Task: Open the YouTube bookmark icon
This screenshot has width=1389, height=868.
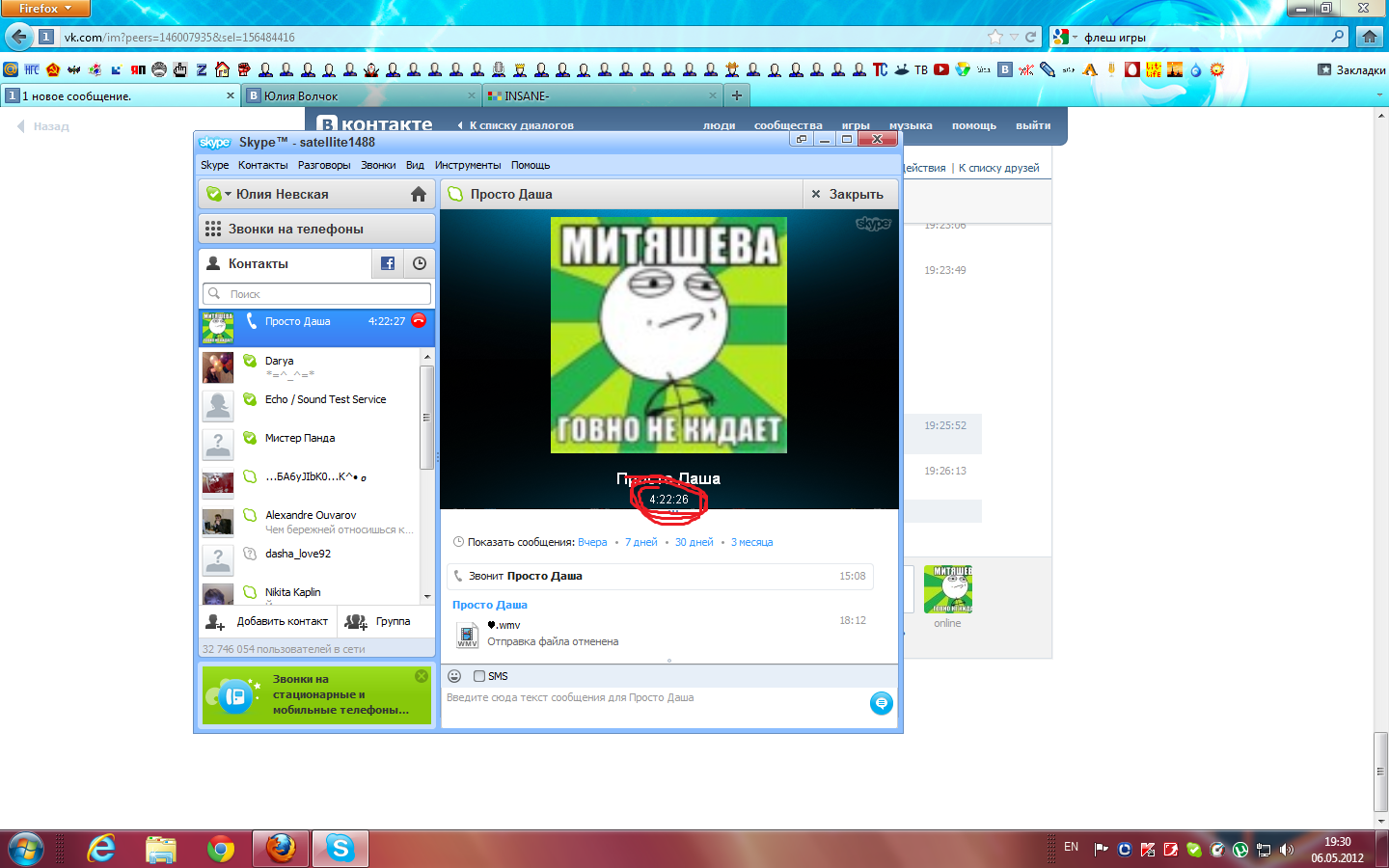Action: point(941,69)
